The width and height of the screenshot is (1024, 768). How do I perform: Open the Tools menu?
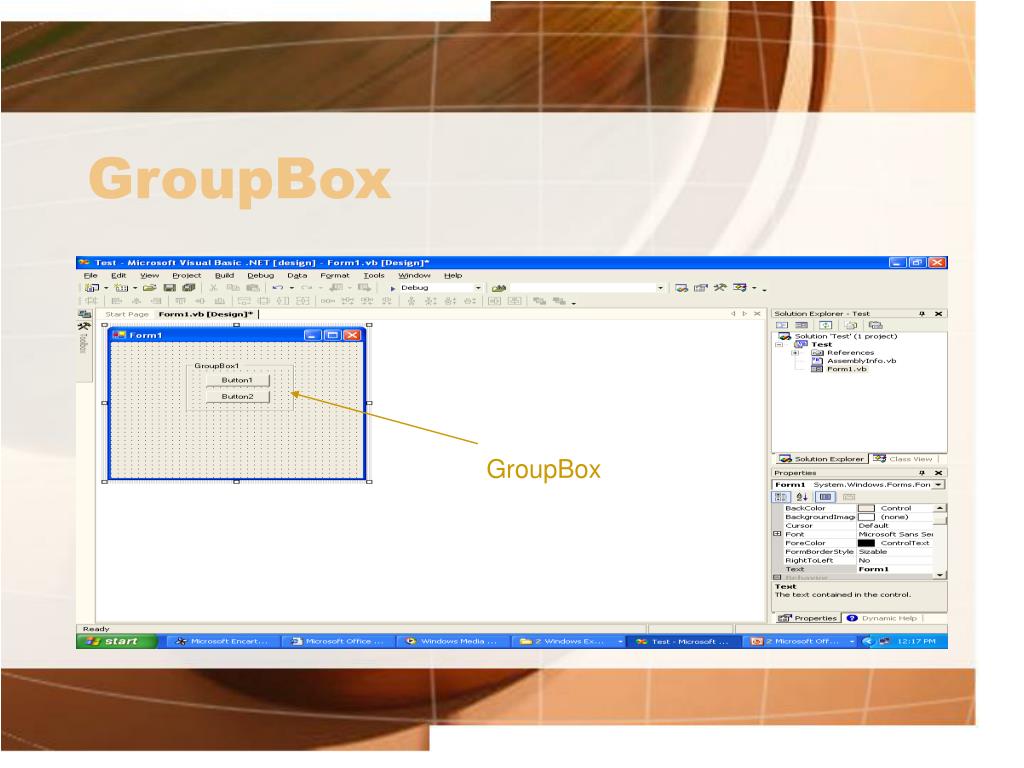point(374,276)
